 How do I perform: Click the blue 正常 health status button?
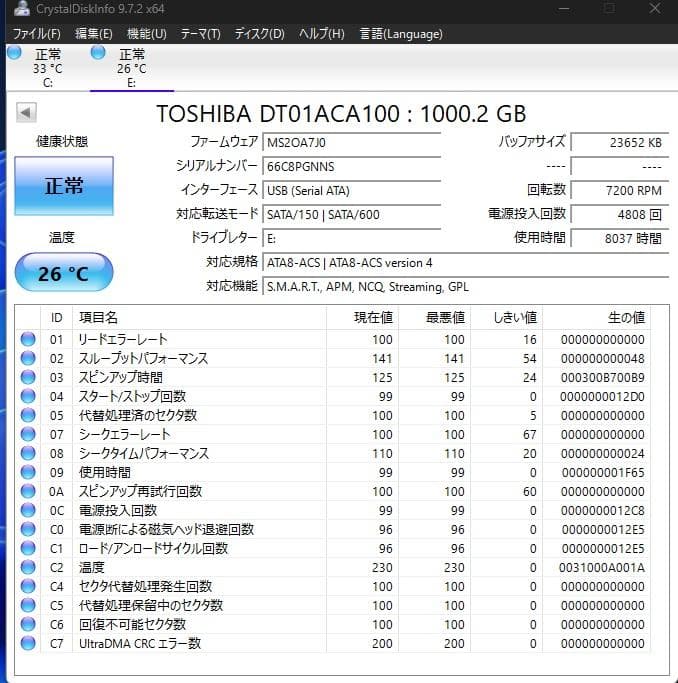pos(64,186)
